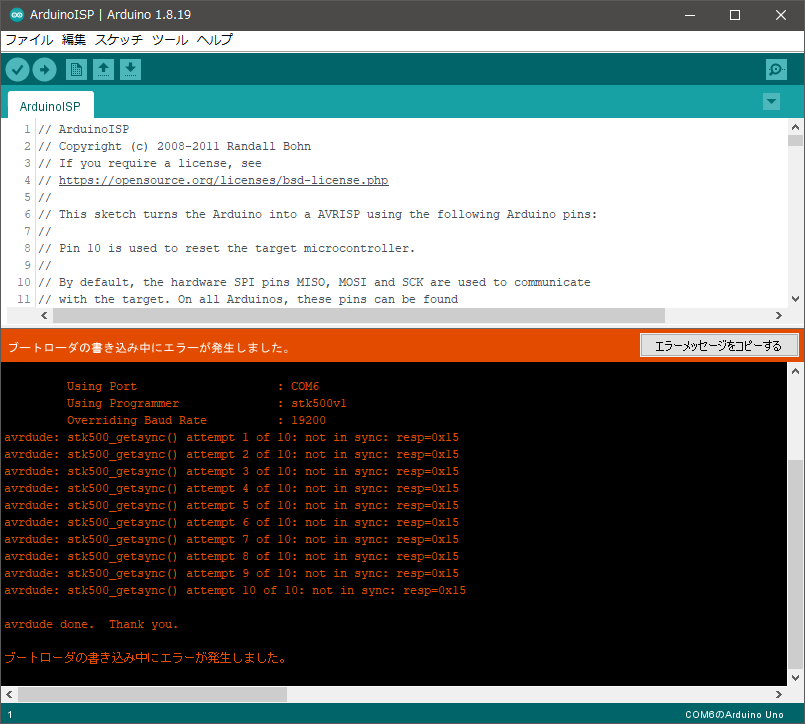Open the ファイル menu
Screen dimensions: 805x724
coord(29,40)
